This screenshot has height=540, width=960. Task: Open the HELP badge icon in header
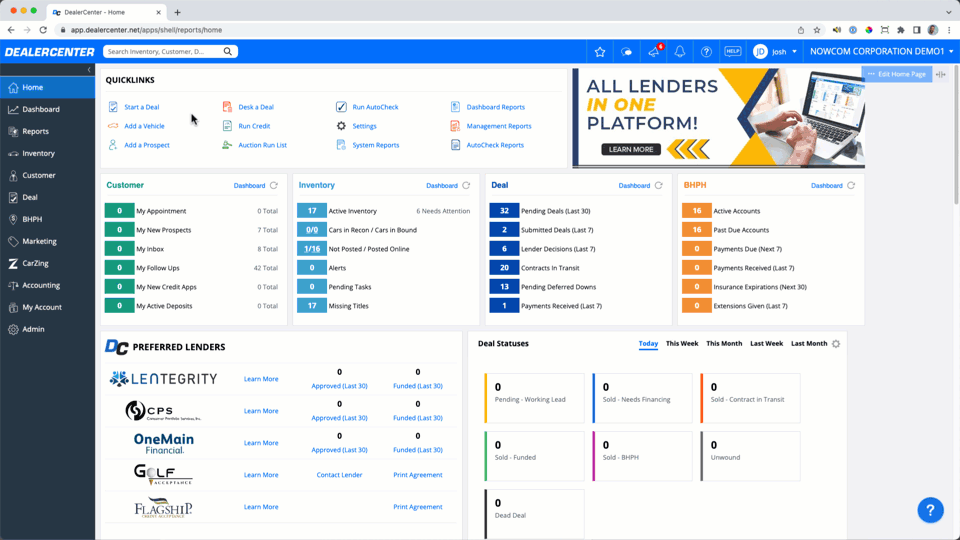pyautogui.click(x=733, y=51)
